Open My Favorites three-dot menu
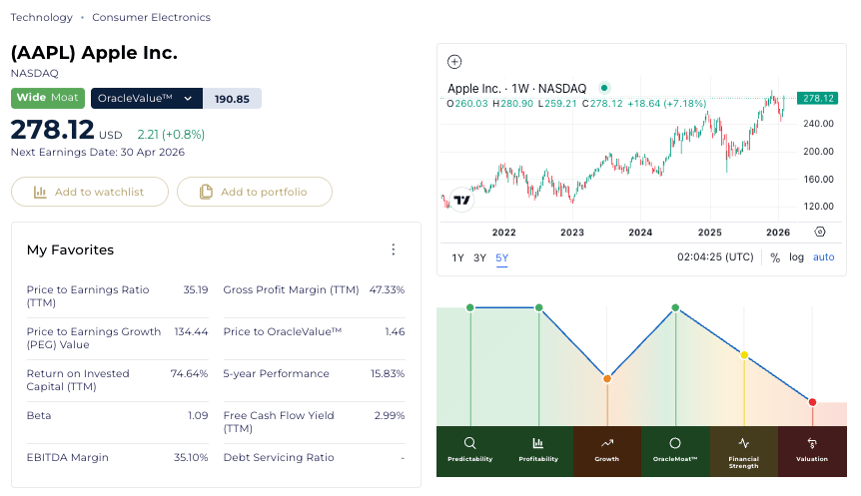Image resolution: width=861 pixels, height=496 pixels. 394,250
